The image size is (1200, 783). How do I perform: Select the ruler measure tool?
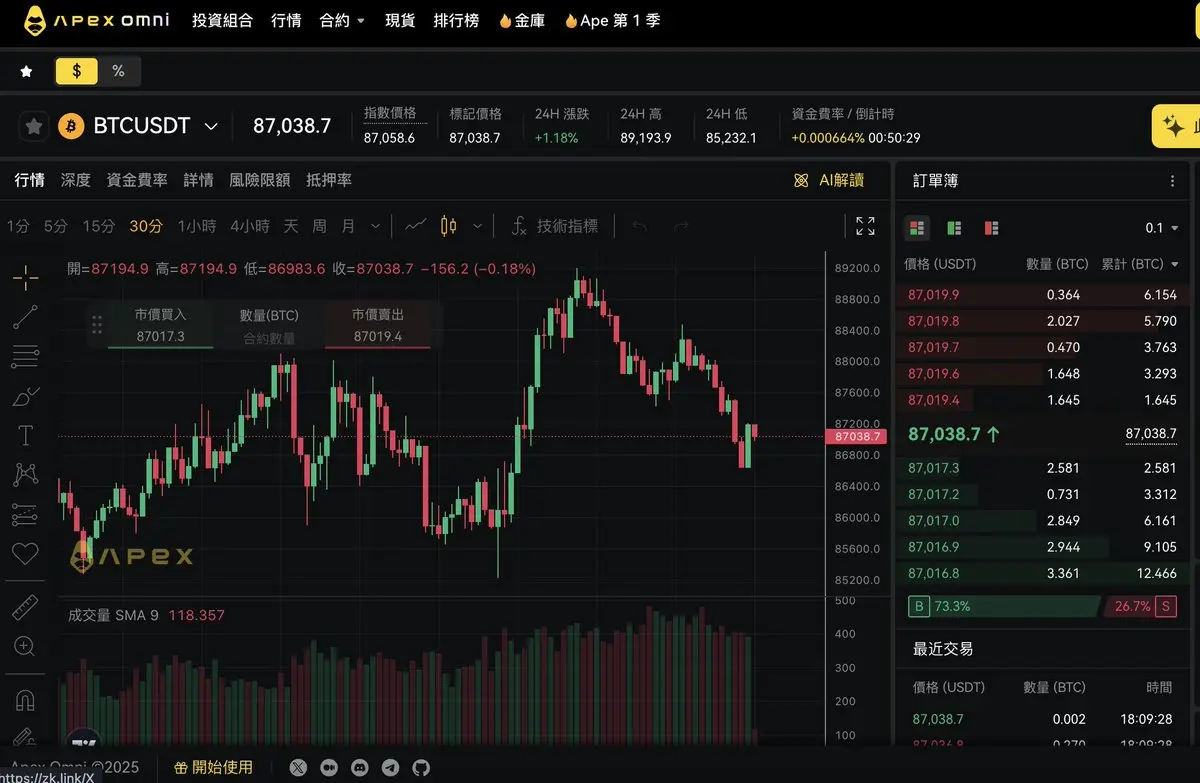point(26,606)
